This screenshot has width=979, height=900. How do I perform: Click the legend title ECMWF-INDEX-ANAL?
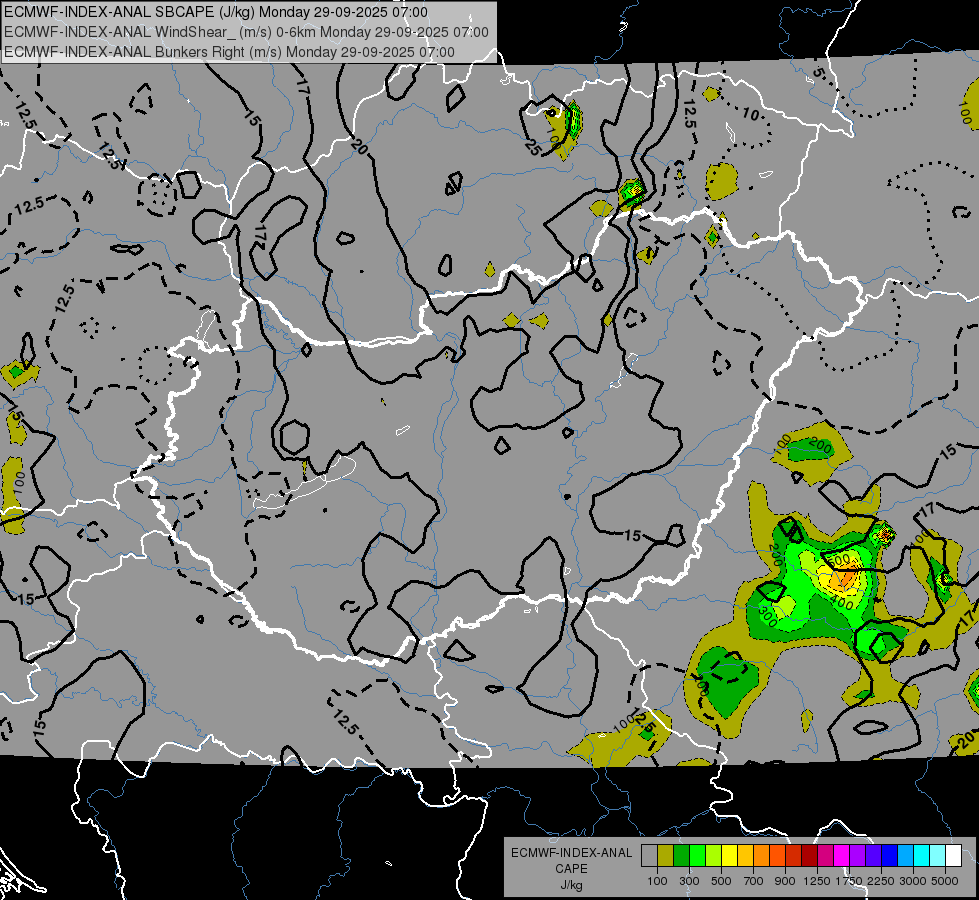tap(571, 853)
